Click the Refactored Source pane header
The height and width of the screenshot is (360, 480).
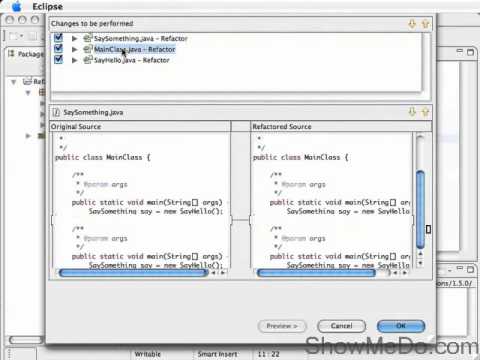coord(341,126)
